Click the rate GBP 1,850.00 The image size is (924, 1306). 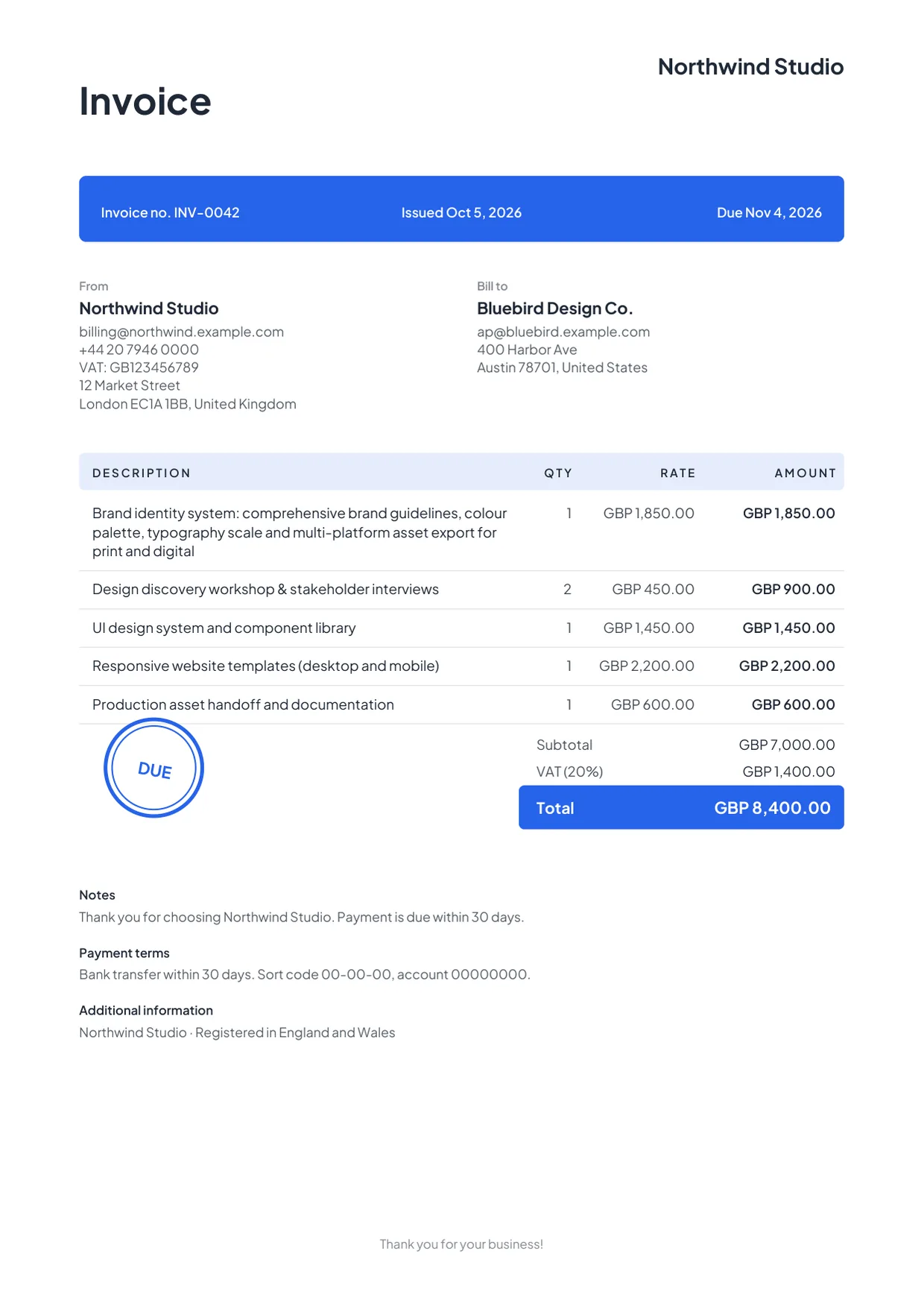pyautogui.click(x=648, y=513)
